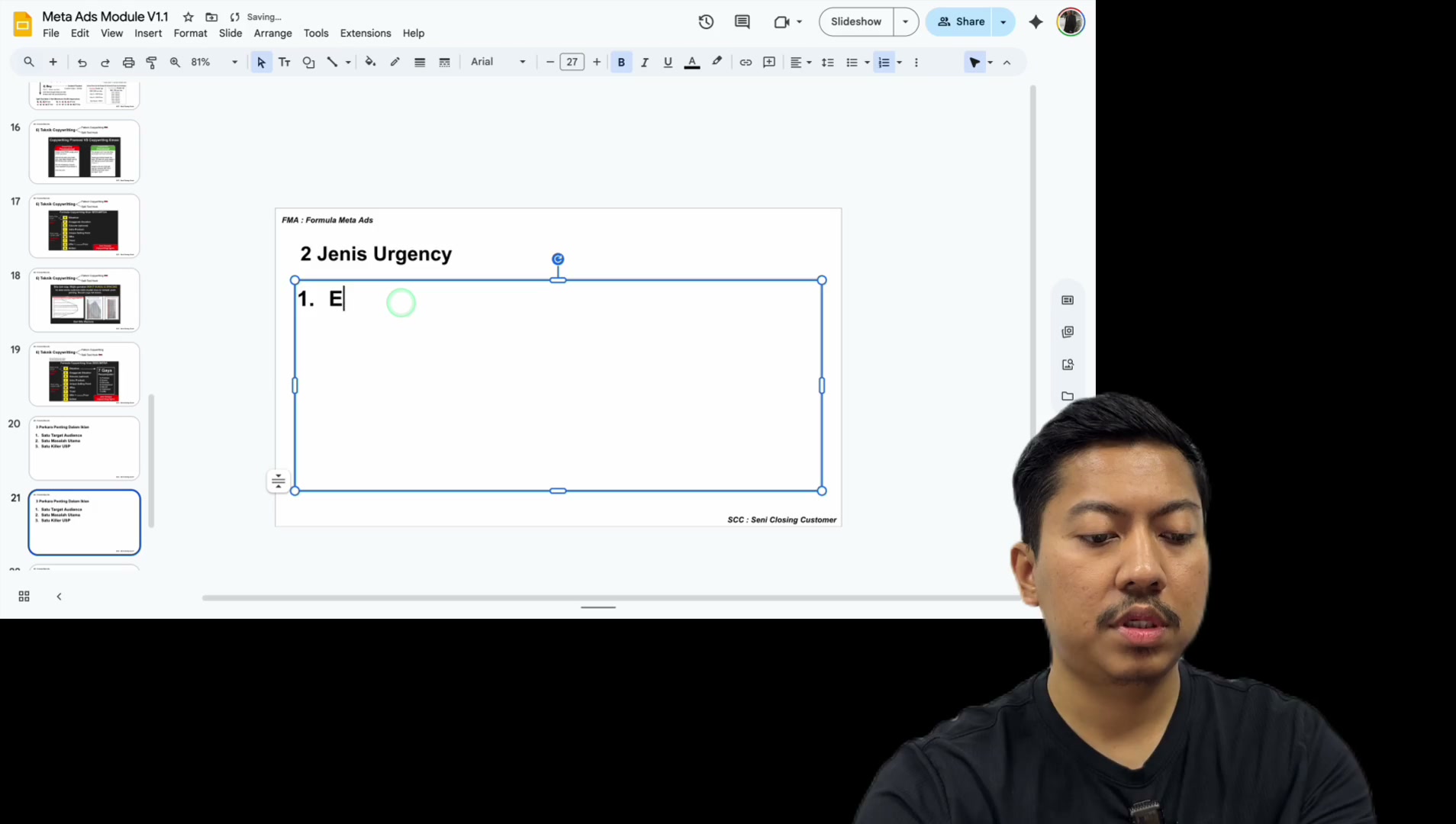The image size is (1456, 824).
Task: Open border dash style options
Action: 445,63
